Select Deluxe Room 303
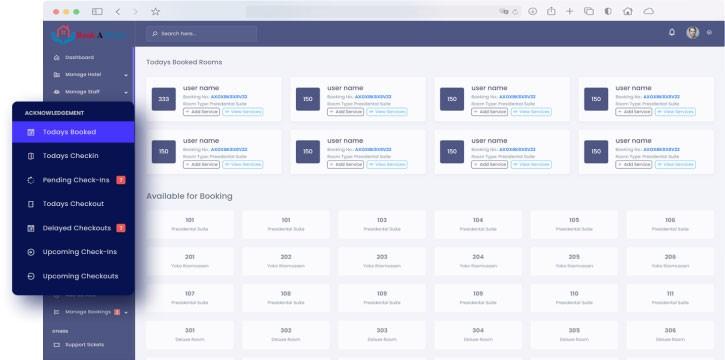This screenshot has height=360, width=725. tap(382, 335)
